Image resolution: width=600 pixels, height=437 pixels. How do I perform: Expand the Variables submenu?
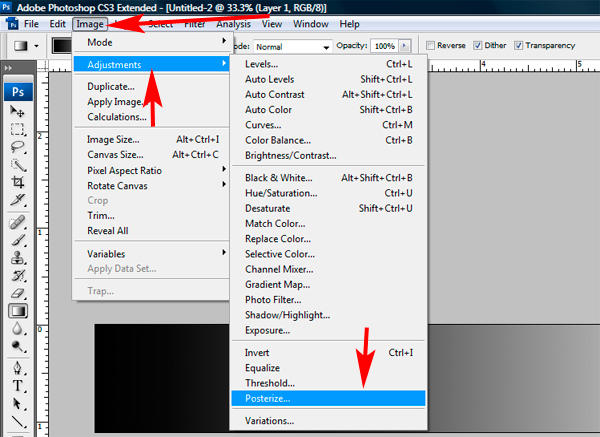152,254
